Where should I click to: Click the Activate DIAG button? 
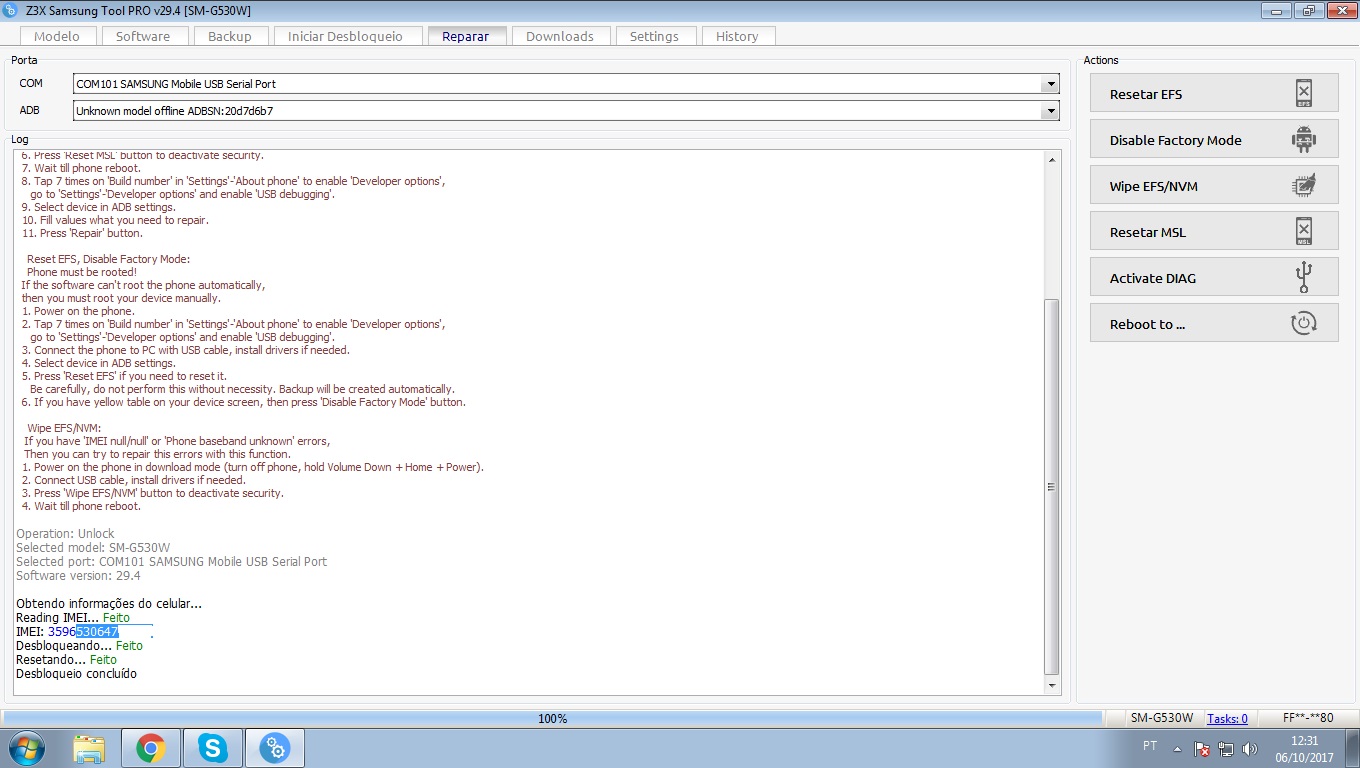tap(1214, 277)
